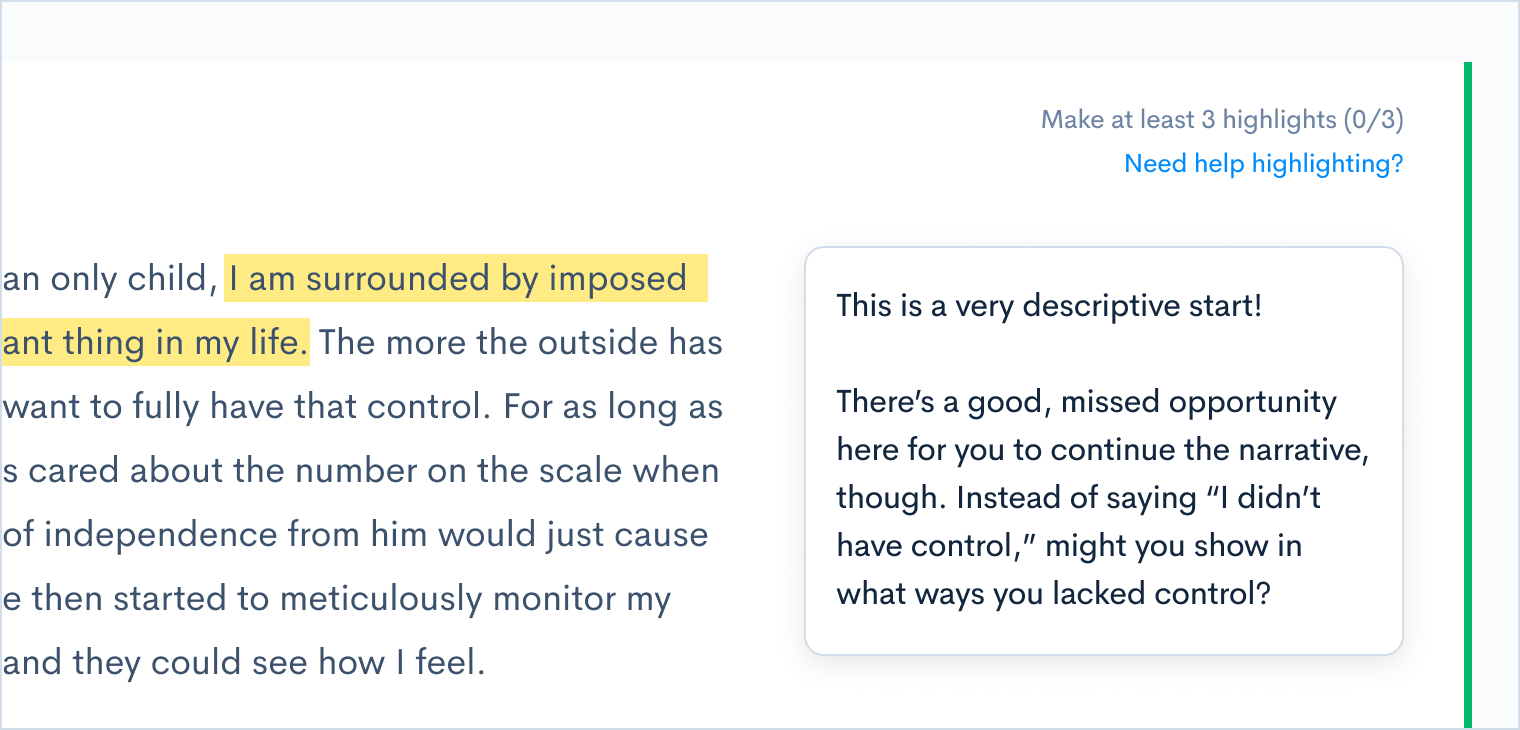This screenshot has height=730, width=1520.
Task: Click the sentence start "The more the outside has"
Action: pyautogui.click(x=520, y=343)
